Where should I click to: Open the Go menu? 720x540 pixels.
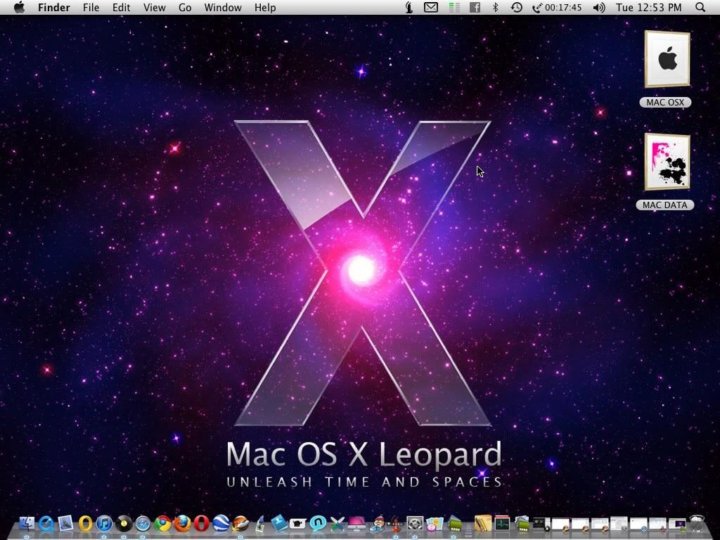click(x=185, y=7)
